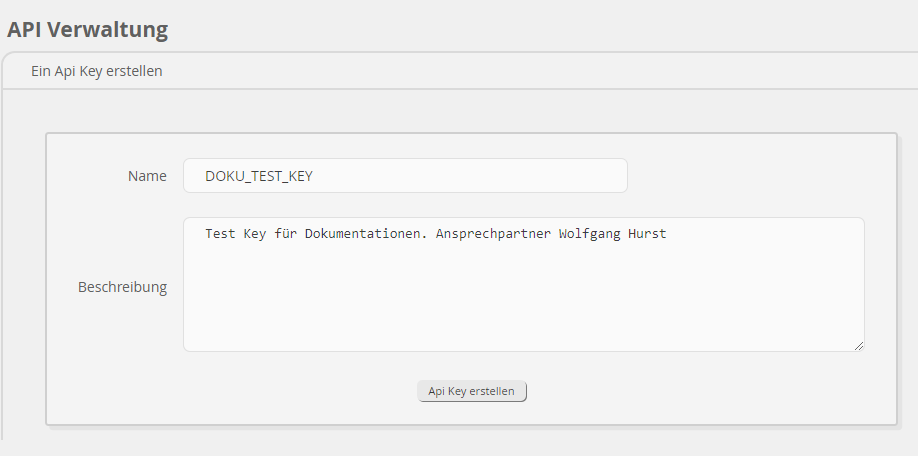Click the word Test starting the description
Screen dimensions: 918x456
(x=220, y=234)
